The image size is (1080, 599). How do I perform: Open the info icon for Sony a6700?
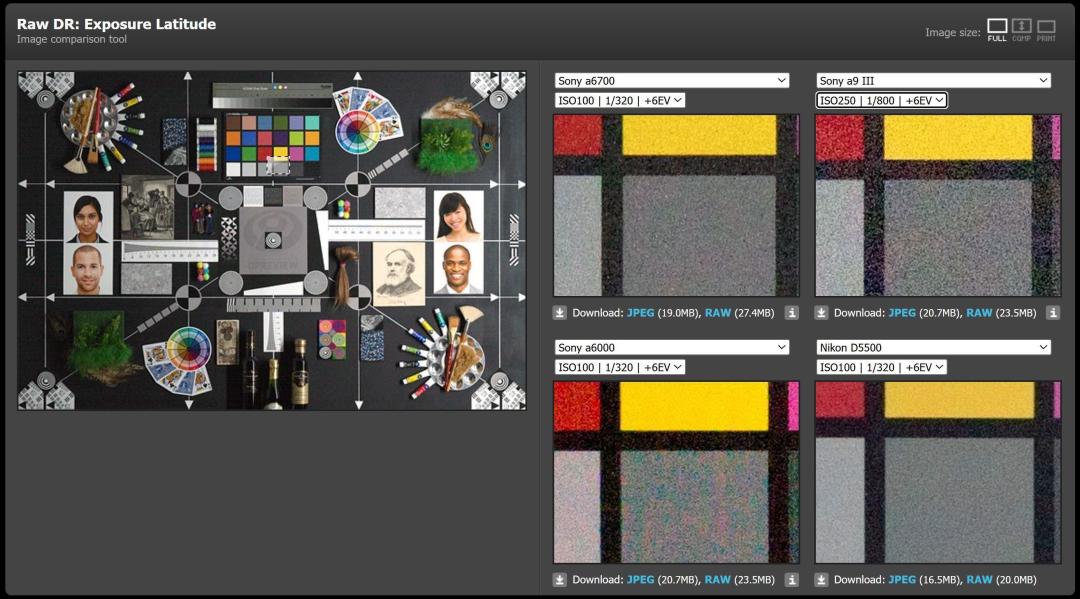tap(792, 313)
